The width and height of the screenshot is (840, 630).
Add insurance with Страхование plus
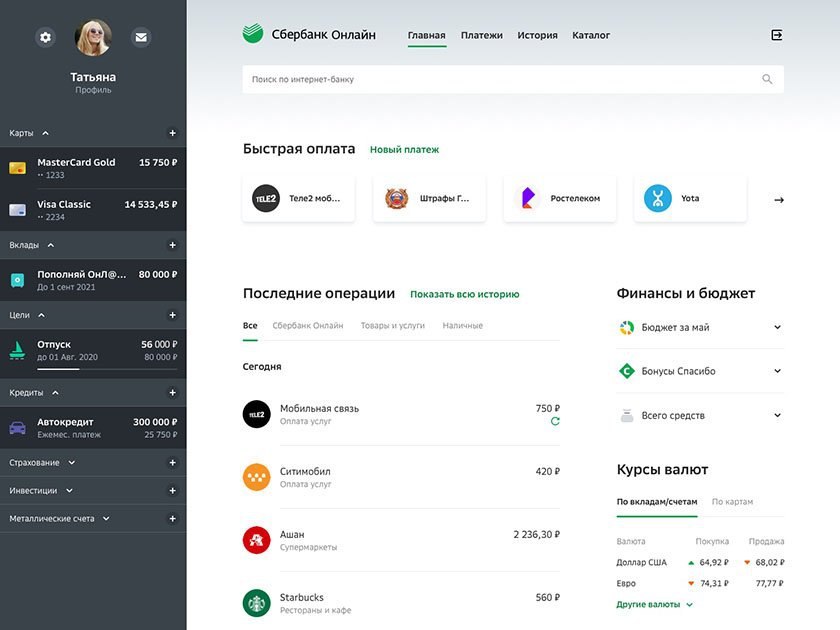(172, 462)
